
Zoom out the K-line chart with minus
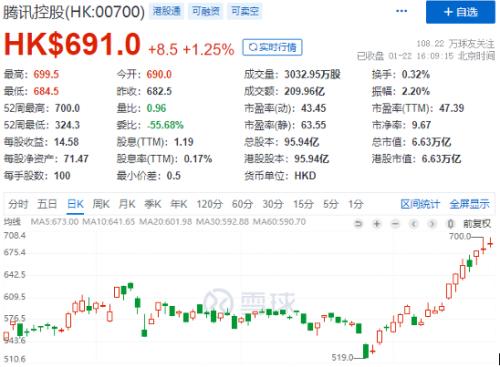[x=395, y=224]
